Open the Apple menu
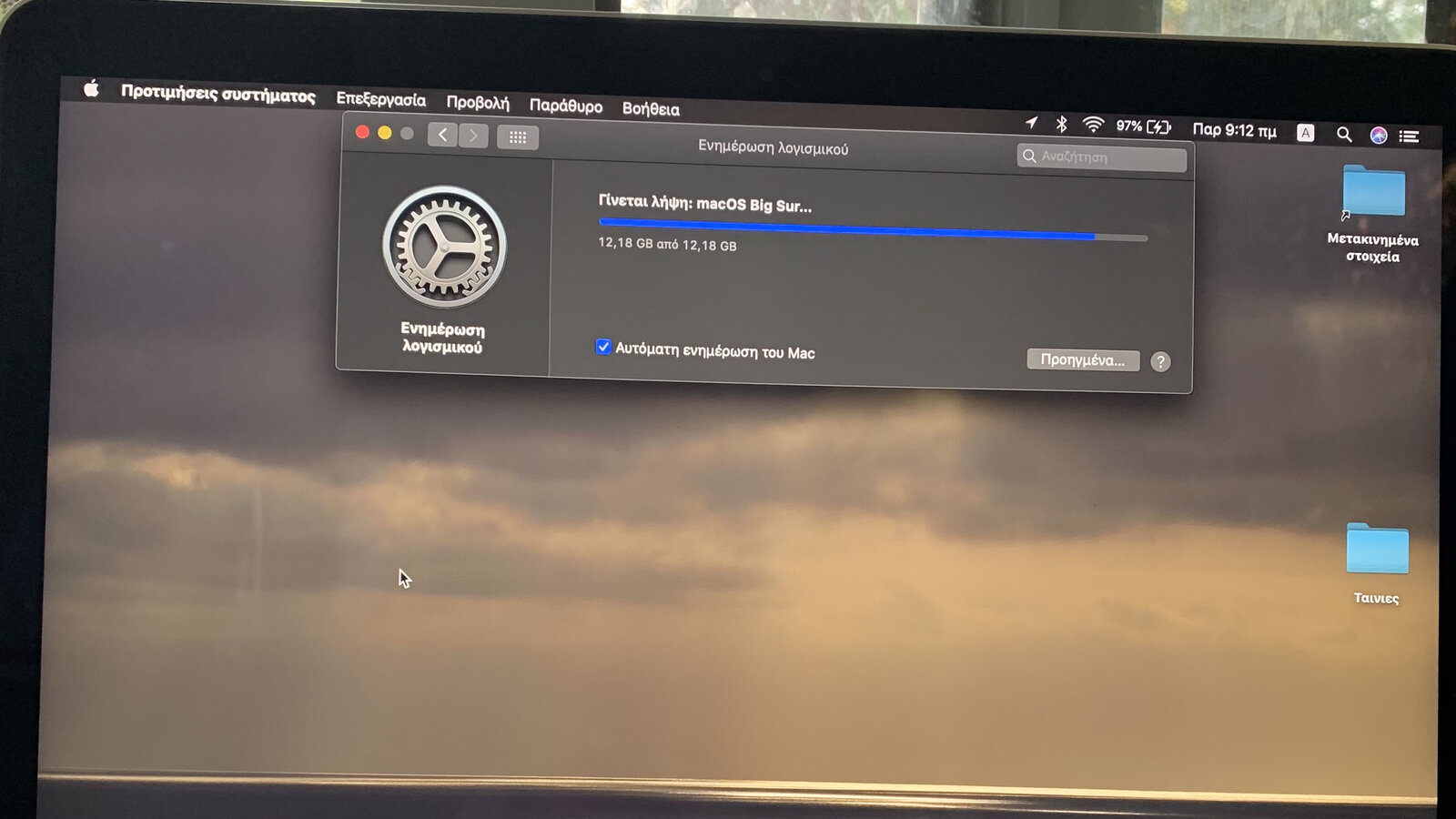 (x=91, y=88)
